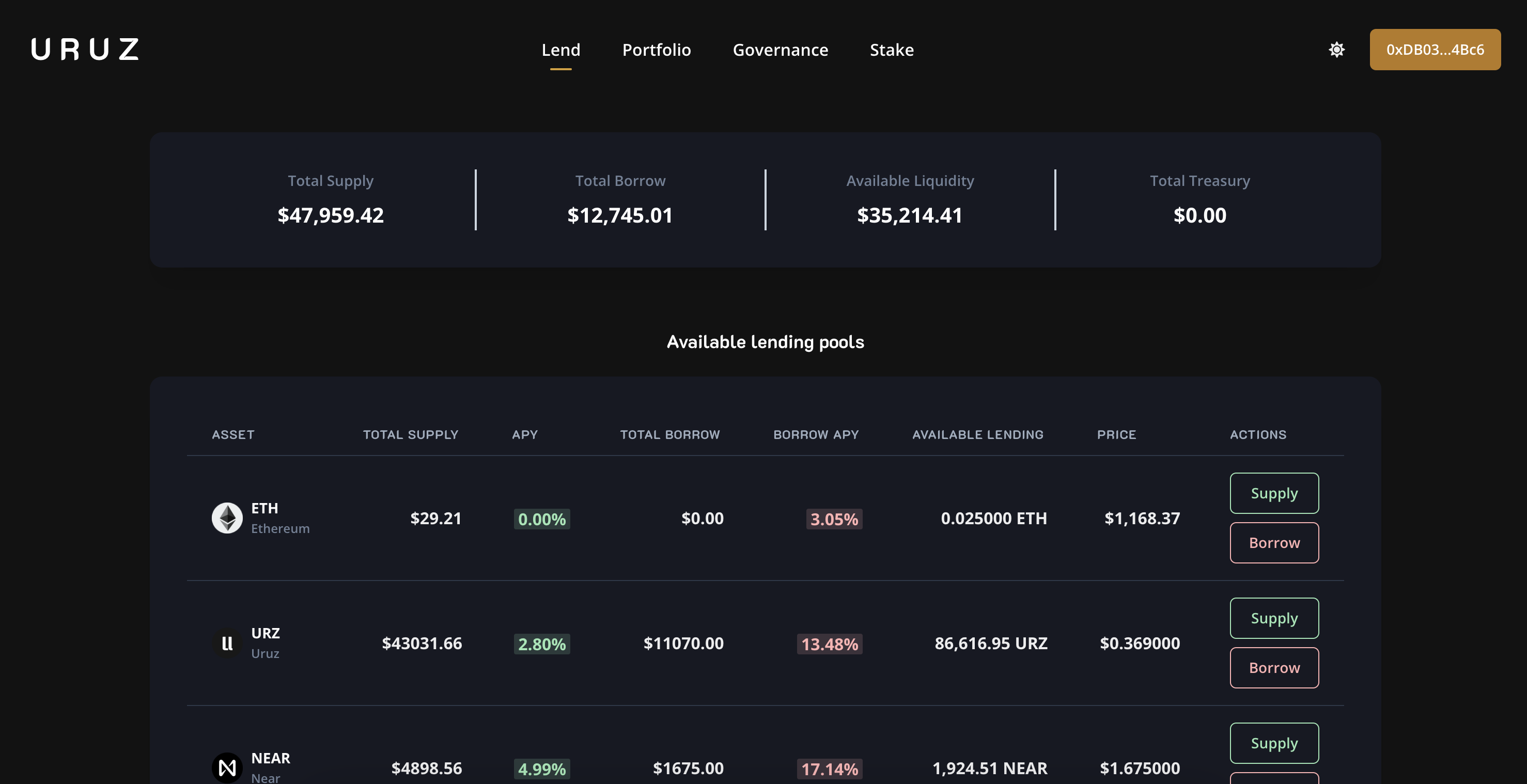Image resolution: width=1527 pixels, height=784 pixels.
Task: Click Borrow in the URZ row
Action: (x=1274, y=668)
